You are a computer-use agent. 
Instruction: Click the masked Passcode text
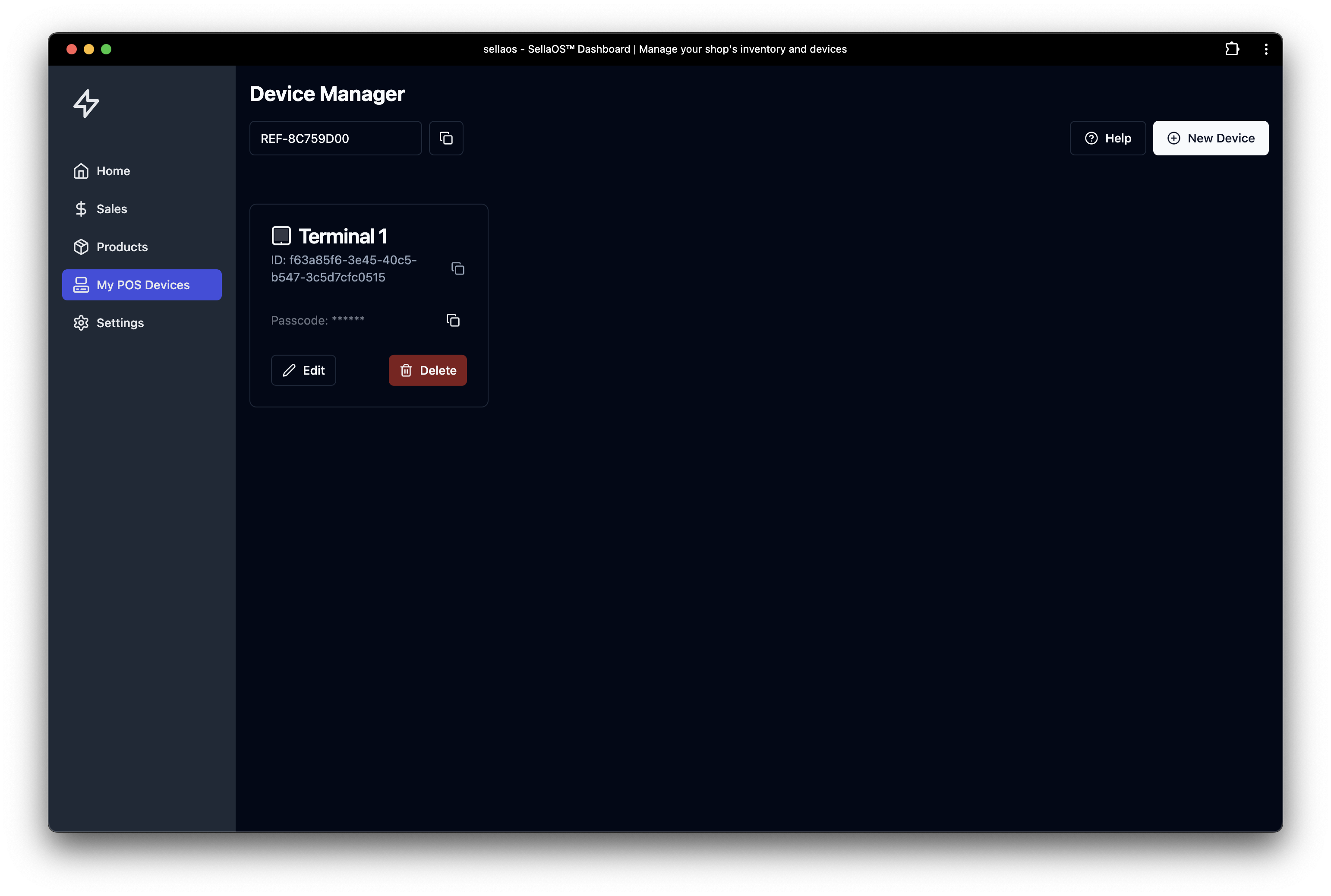point(318,321)
